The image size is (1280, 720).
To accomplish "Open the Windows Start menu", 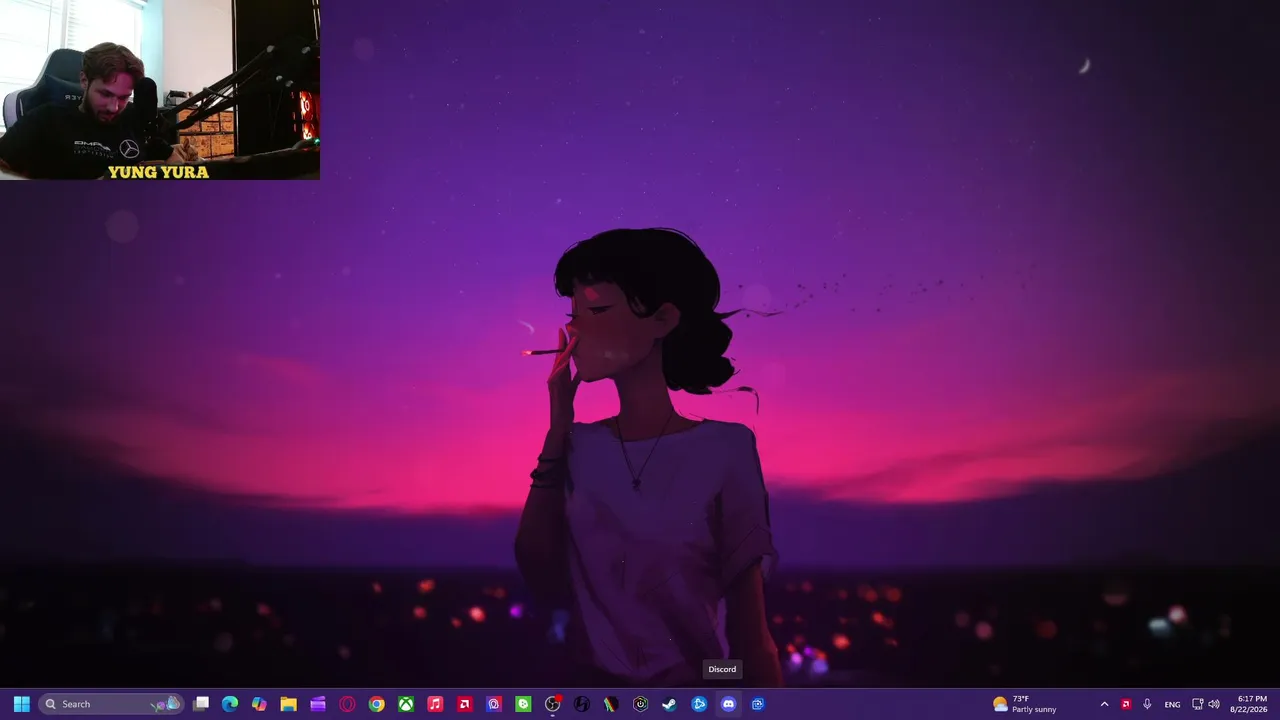I will (x=21, y=704).
